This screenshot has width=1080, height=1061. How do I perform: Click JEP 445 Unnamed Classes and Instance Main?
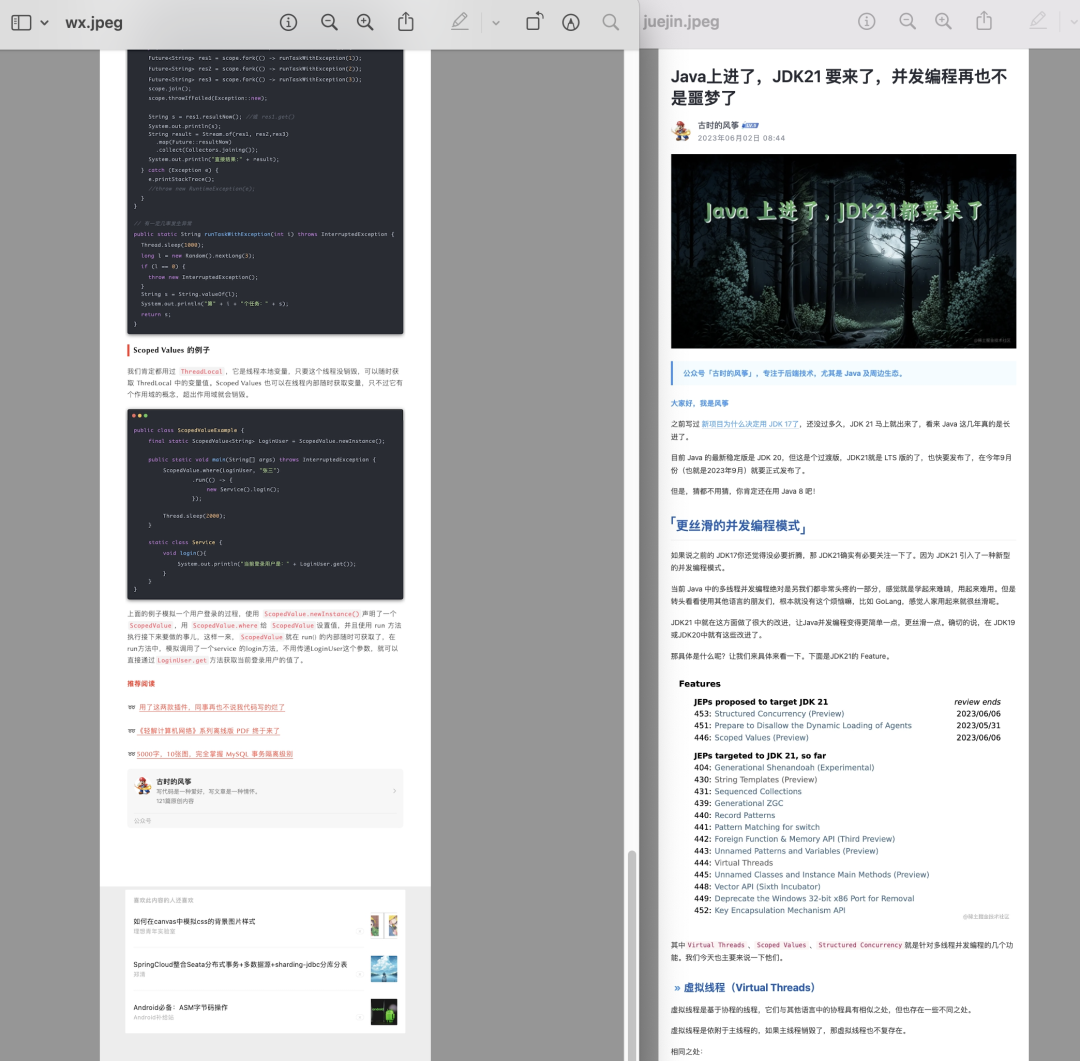coord(822,875)
